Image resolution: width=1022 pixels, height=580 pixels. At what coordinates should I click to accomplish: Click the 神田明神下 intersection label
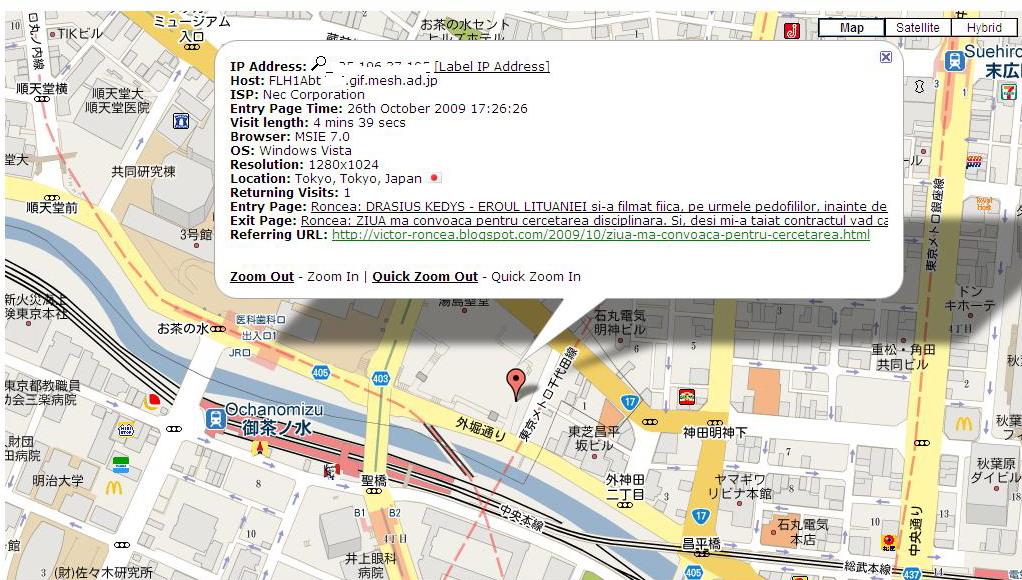[x=715, y=432]
